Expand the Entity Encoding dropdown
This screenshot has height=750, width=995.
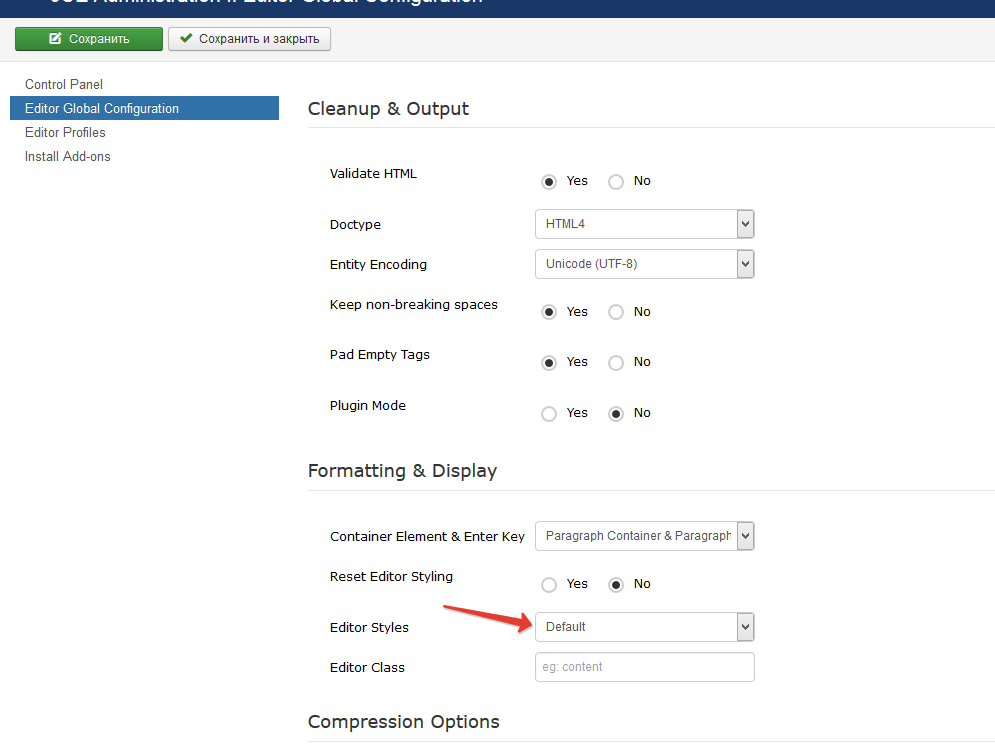[644, 264]
